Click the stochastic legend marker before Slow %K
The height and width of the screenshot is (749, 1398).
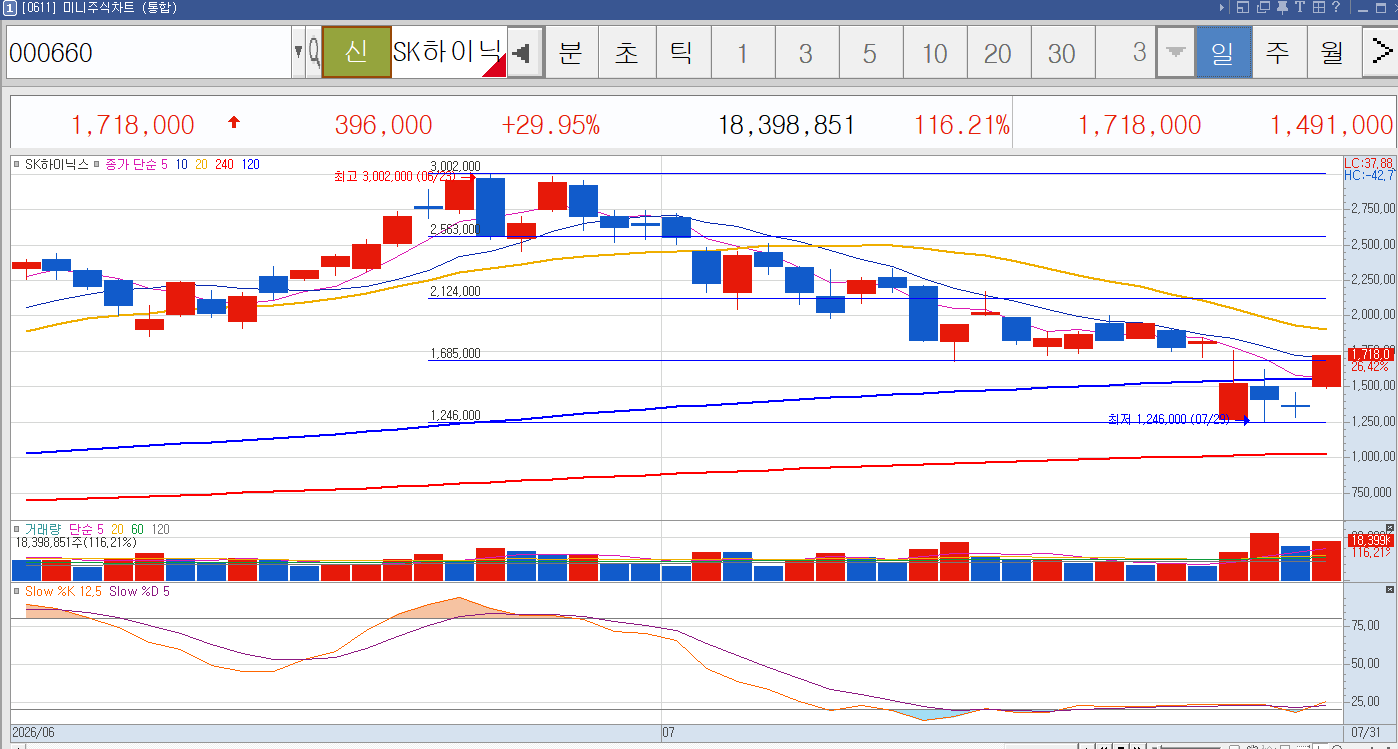(18, 591)
